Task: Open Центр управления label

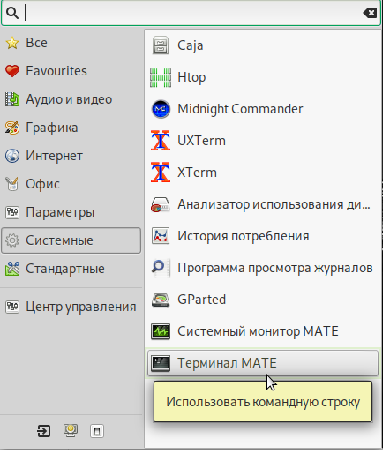Action: coord(81,307)
